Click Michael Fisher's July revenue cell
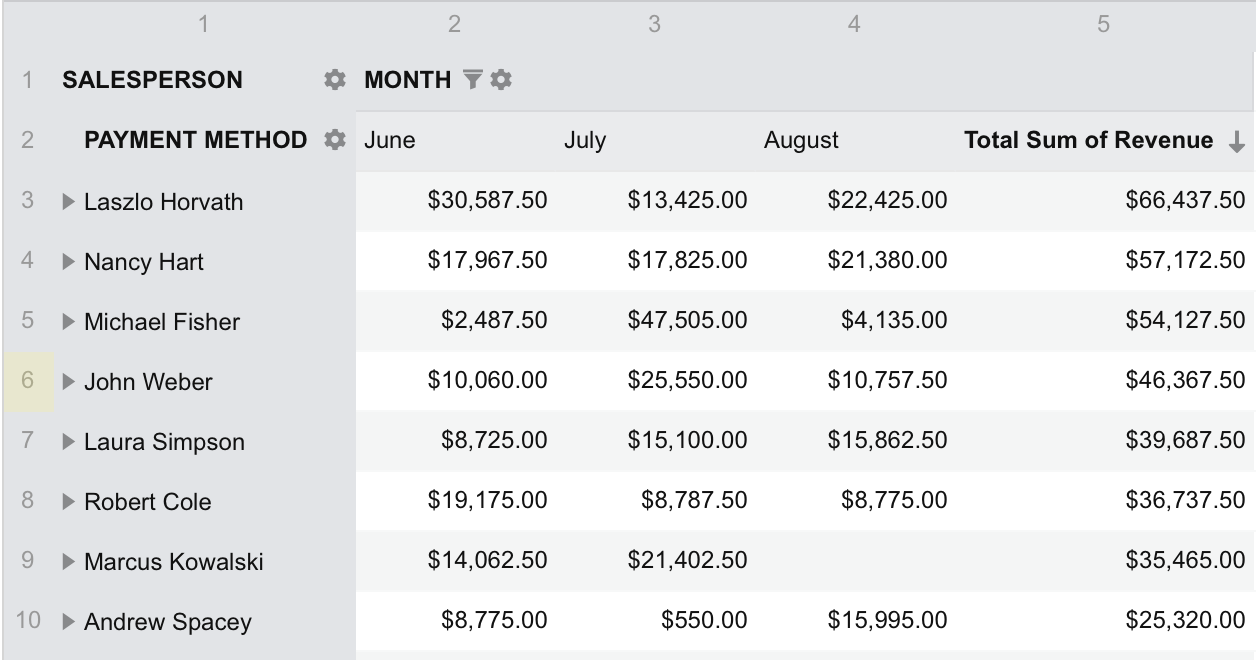The height and width of the screenshot is (660, 1256). (x=687, y=322)
